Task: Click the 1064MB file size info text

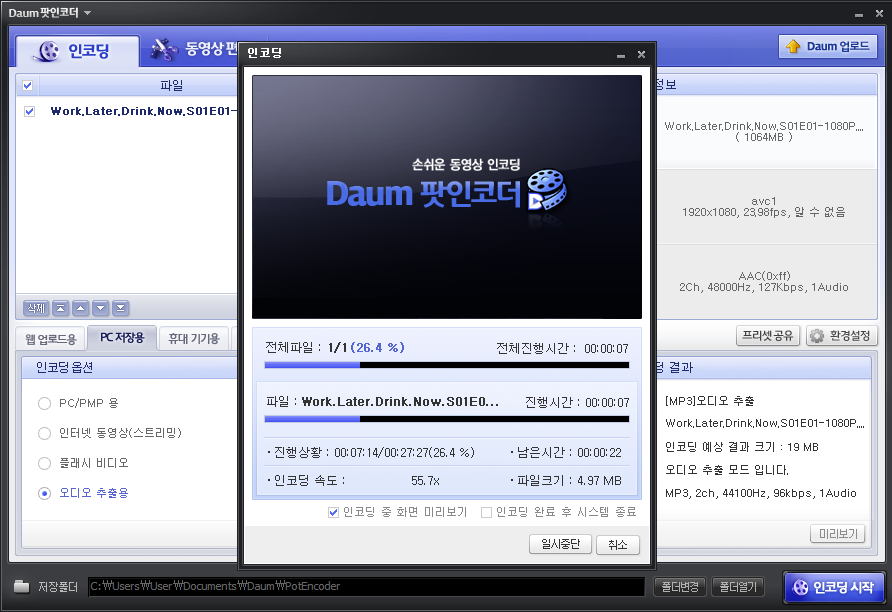Action: (763, 137)
